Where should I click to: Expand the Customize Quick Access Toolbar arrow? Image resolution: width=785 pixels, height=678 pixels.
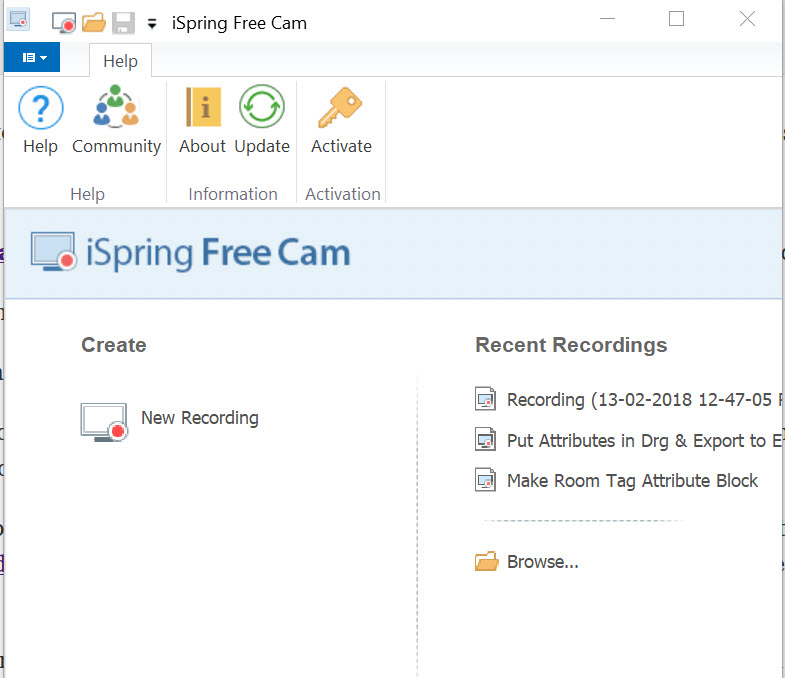click(x=152, y=23)
